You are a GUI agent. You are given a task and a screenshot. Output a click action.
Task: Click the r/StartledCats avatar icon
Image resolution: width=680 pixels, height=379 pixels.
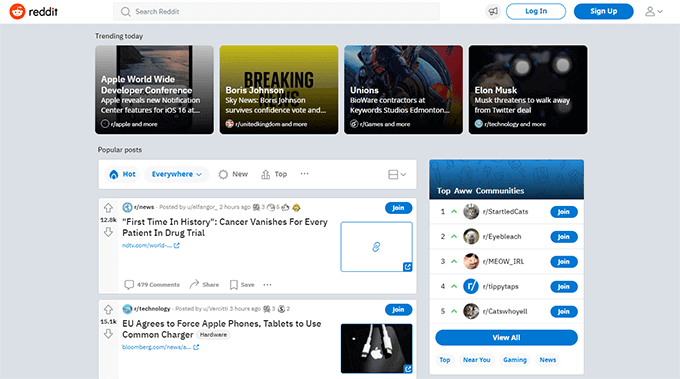point(471,212)
